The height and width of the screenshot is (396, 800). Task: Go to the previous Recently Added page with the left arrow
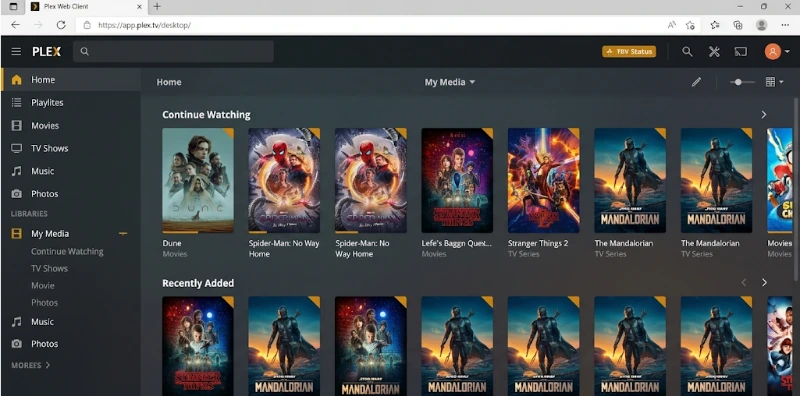[744, 283]
